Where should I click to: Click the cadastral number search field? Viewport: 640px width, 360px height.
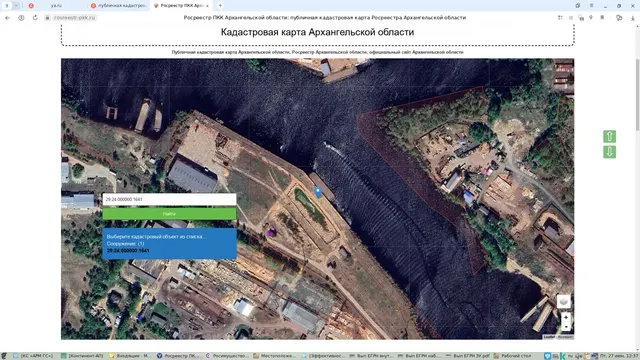point(169,199)
